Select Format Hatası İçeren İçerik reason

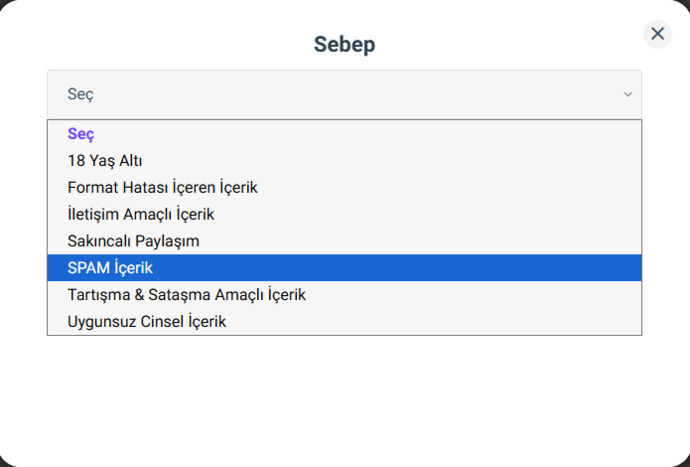click(x=344, y=187)
